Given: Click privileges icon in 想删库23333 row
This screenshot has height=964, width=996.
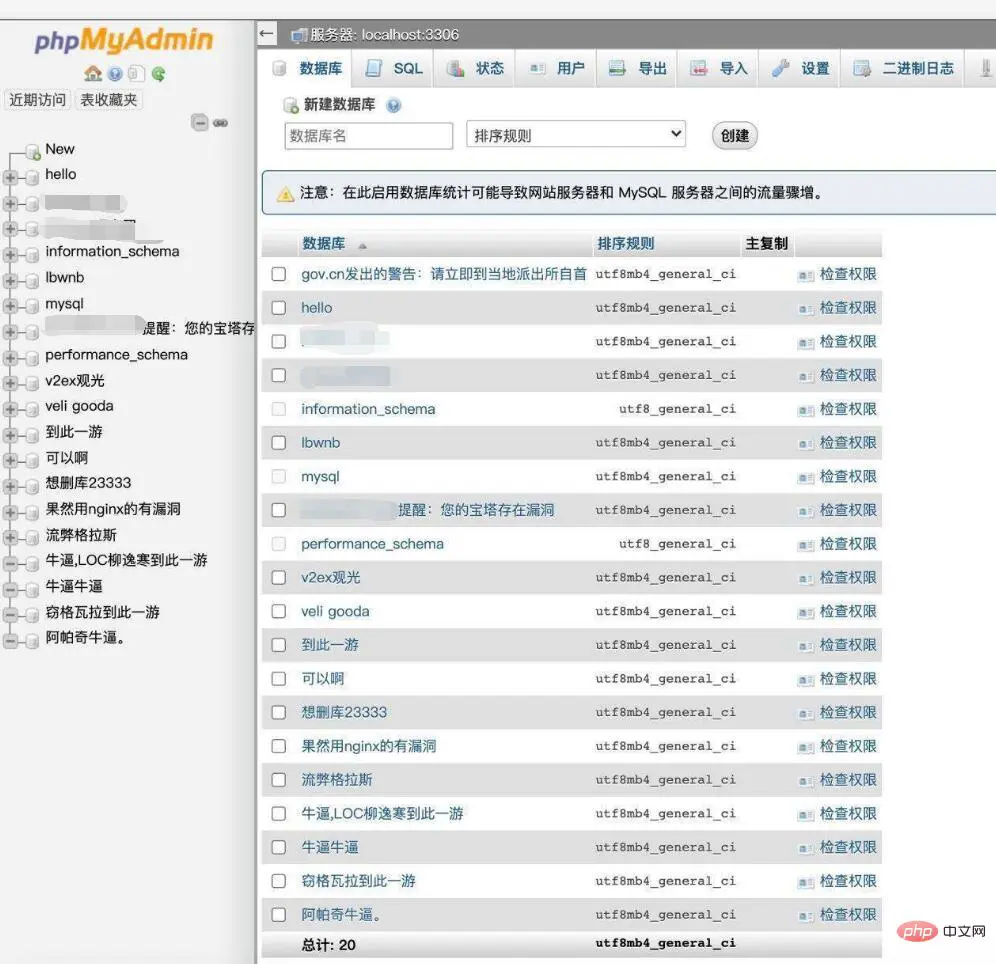Looking at the screenshot, I should click(x=806, y=713).
